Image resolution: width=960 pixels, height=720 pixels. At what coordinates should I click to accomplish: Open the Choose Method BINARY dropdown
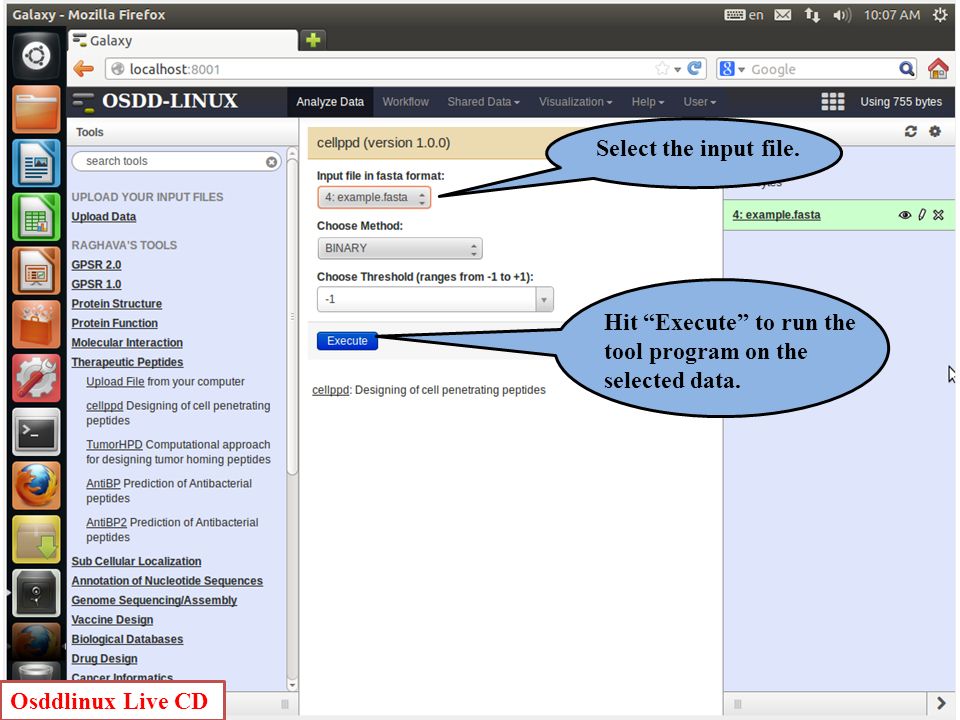[x=400, y=248]
